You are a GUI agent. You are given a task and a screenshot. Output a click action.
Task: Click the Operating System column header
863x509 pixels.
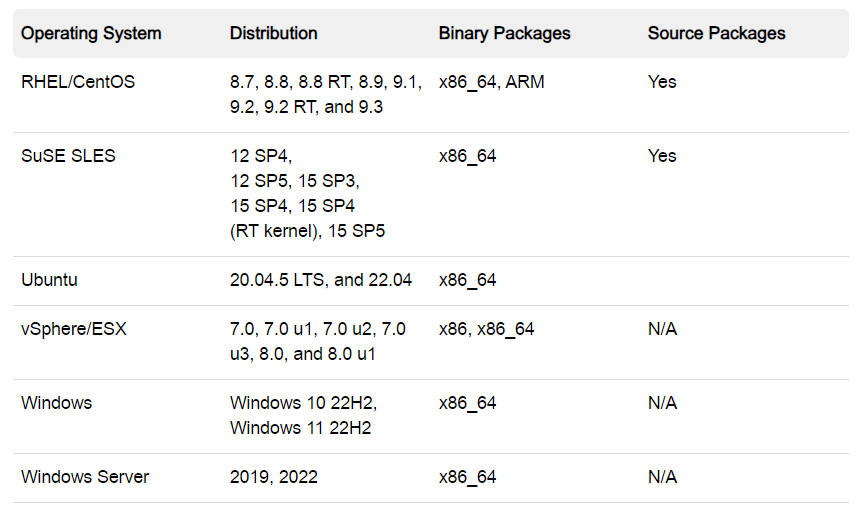[91, 33]
